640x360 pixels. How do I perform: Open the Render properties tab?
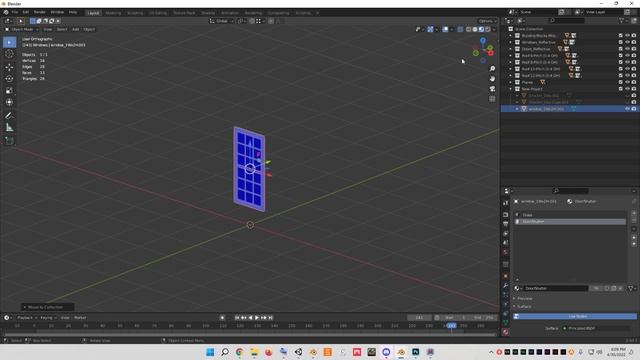pyautogui.click(x=506, y=214)
